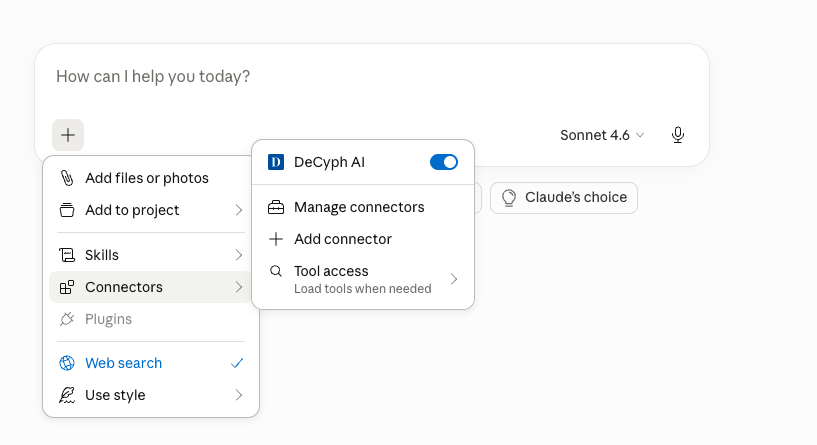Select Add to project menu item
The width and height of the screenshot is (817, 445).
pyautogui.click(x=151, y=210)
